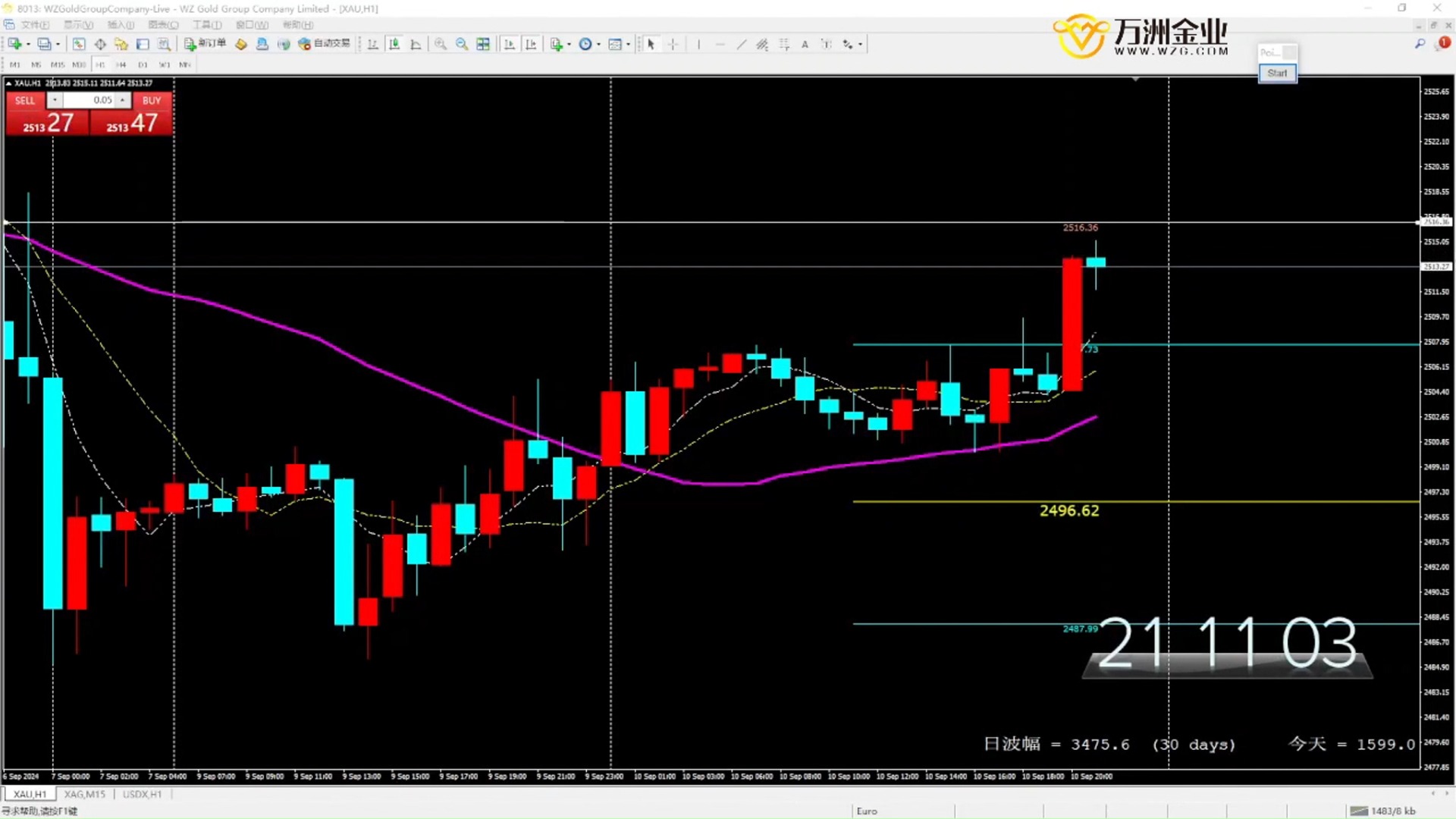Screen dimensions: 1456x819
Task: Click the connection status 1483/8 kb
Action: 1382,811
